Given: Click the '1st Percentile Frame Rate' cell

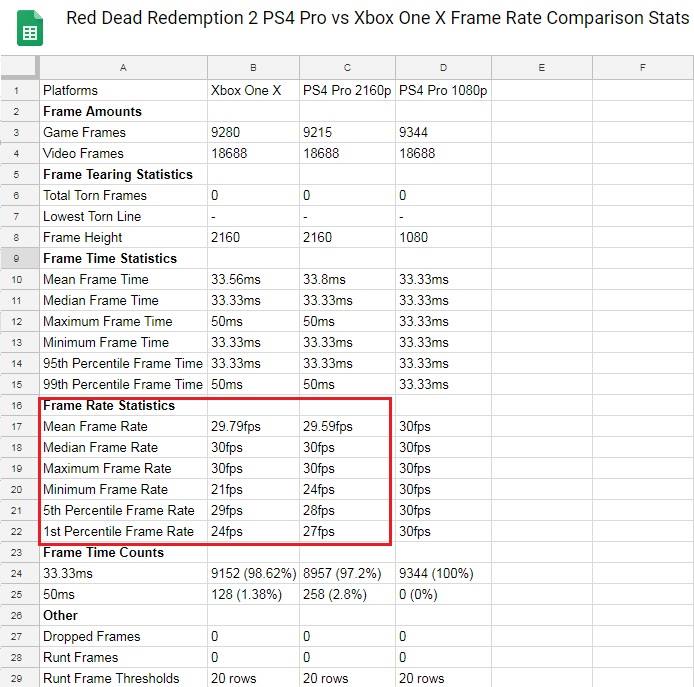Looking at the screenshot, I should (123, 531).
